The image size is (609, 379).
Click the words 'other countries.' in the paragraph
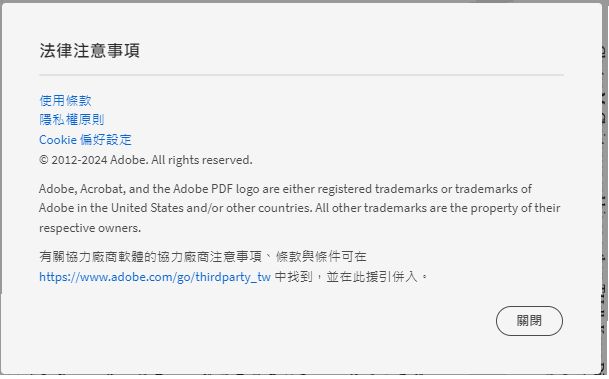point(269,208)
